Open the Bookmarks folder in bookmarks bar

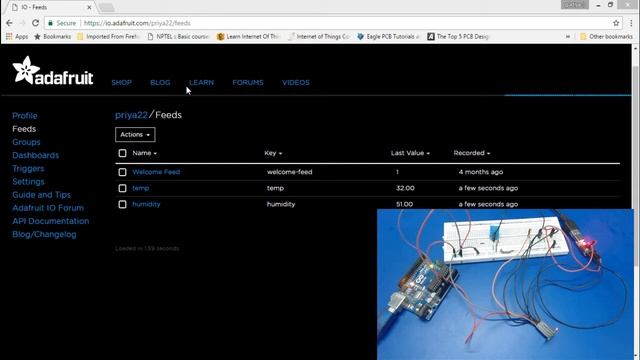pyautogui.click(x=52, y=37)
